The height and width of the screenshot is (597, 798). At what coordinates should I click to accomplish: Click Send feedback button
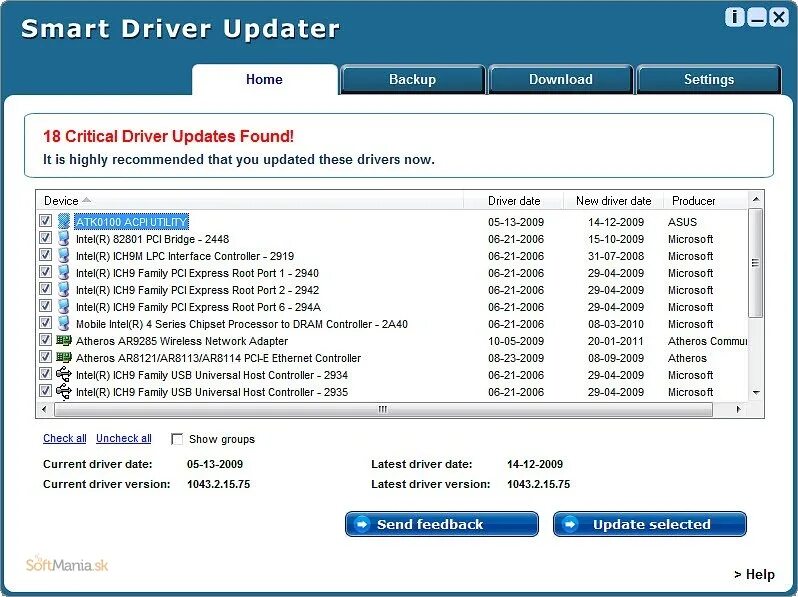(x=442, y=524)
